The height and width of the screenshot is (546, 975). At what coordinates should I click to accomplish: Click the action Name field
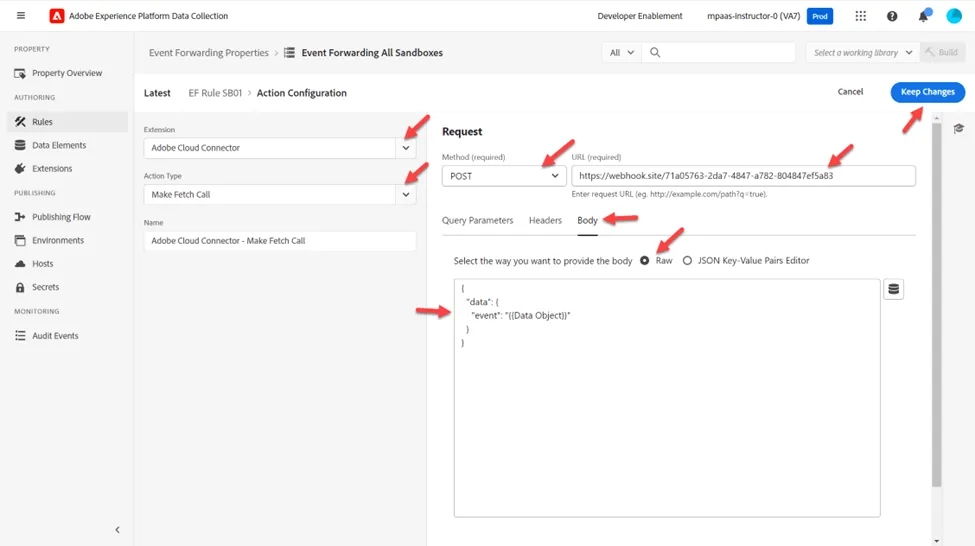(280, 241)
